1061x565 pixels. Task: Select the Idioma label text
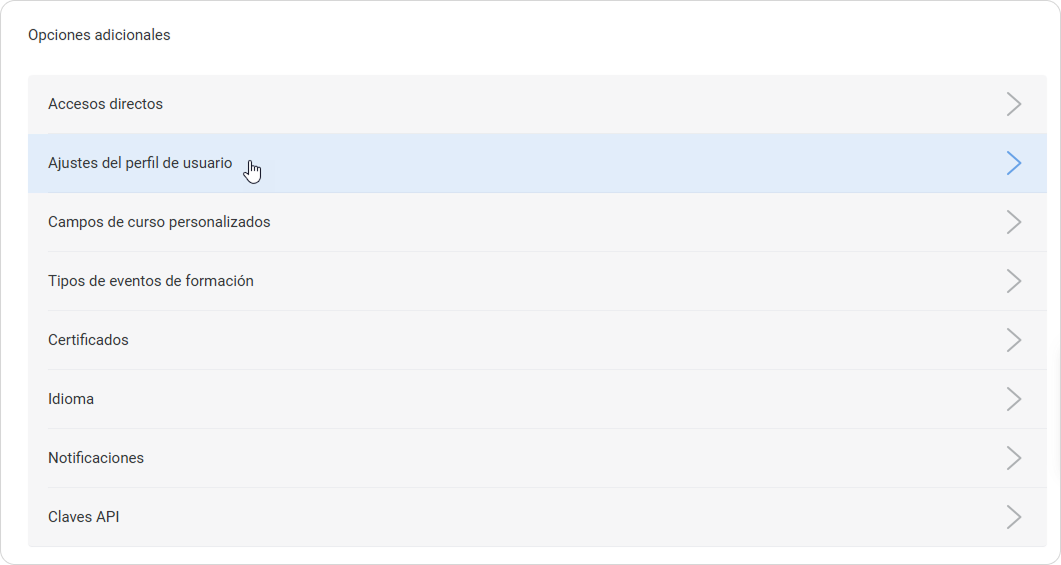(71, 399)
